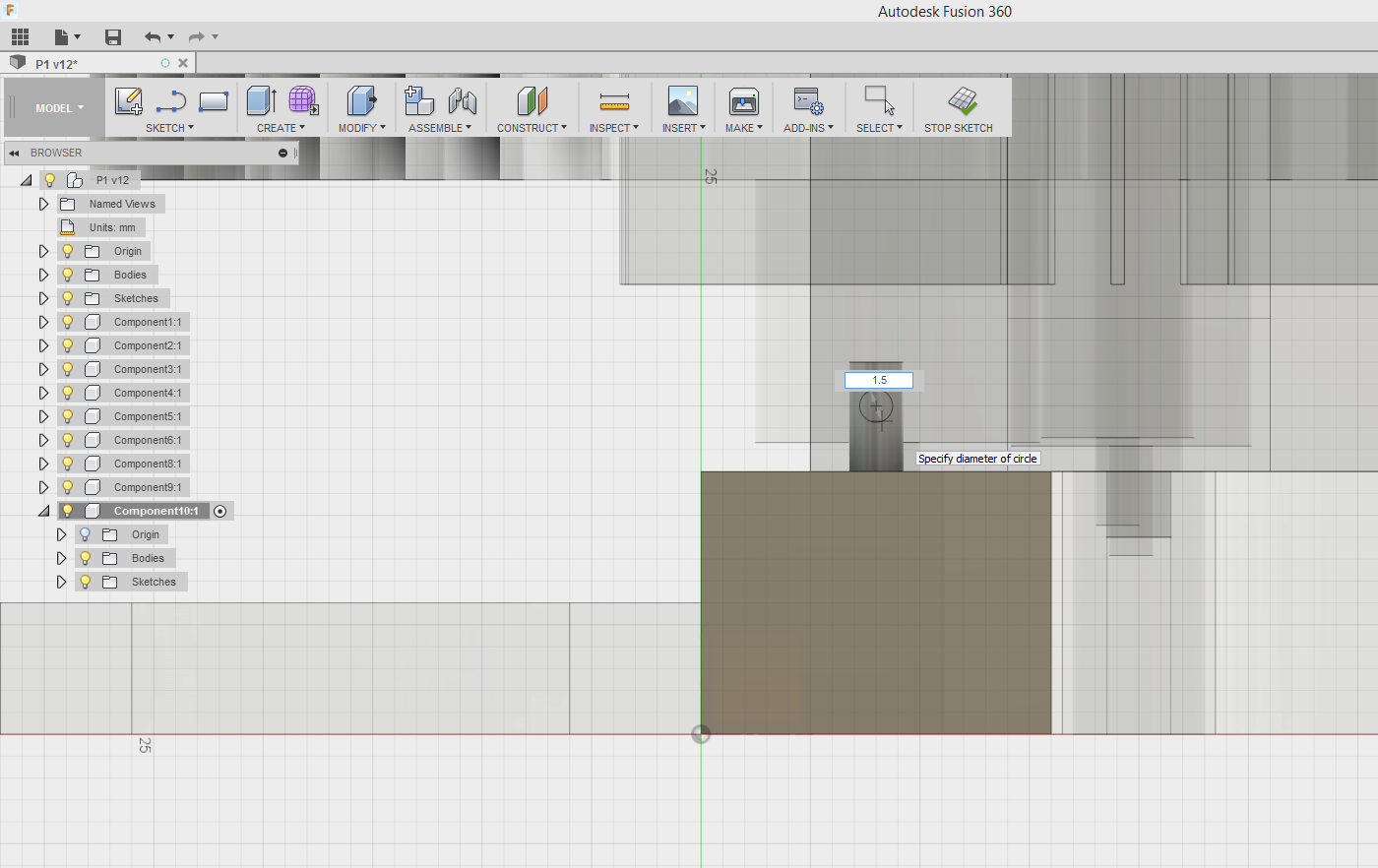Click the Extrude icon
Screen dimensions: 1378x868
coord(261,100)
